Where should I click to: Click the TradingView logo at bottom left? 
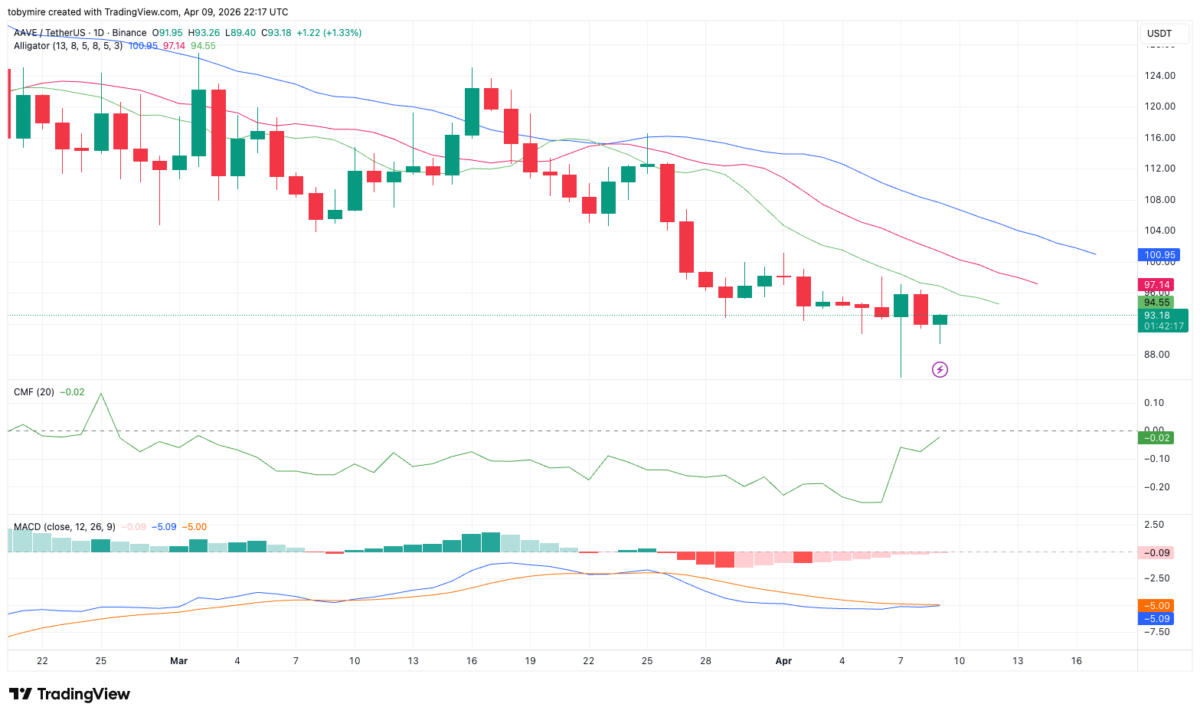pyautogui.click(x=68, y=693)
